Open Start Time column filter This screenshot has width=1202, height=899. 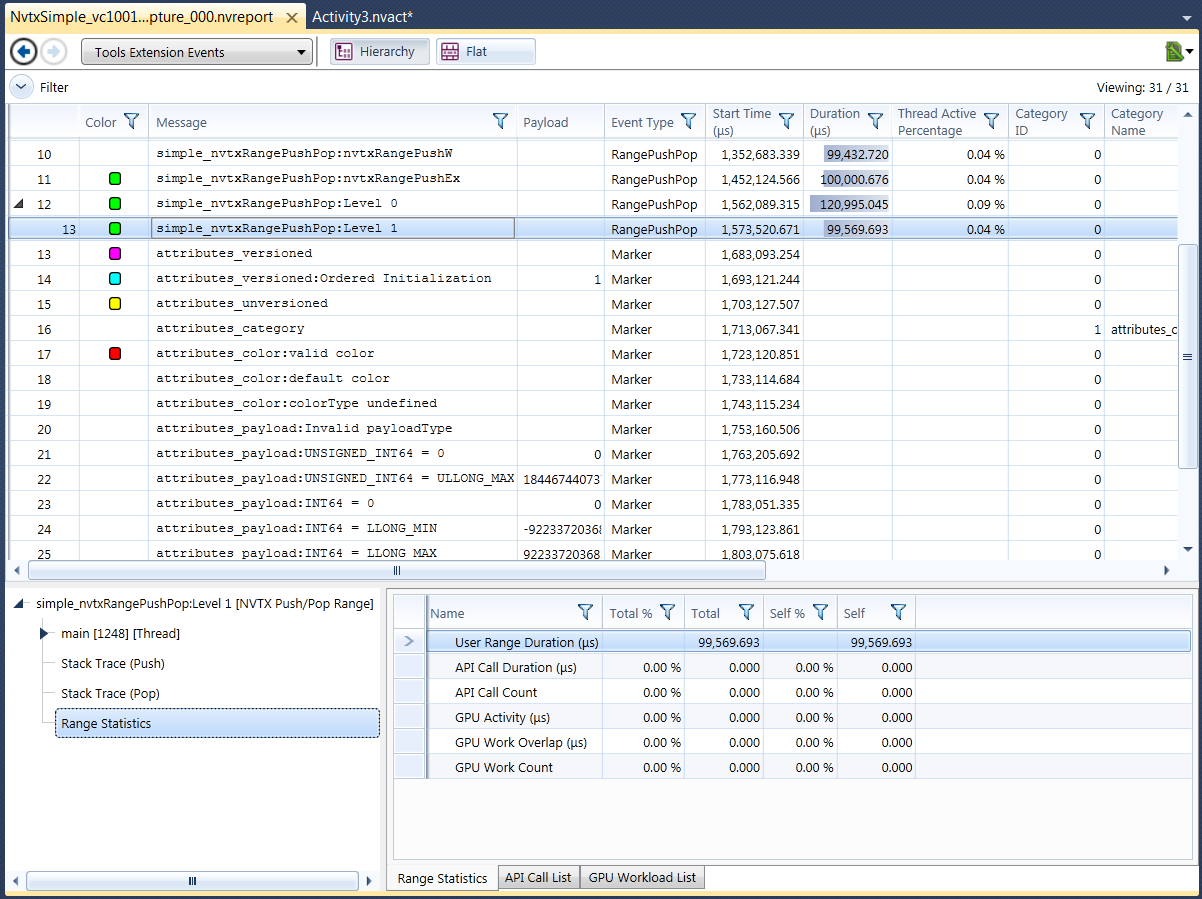(786, 122)
